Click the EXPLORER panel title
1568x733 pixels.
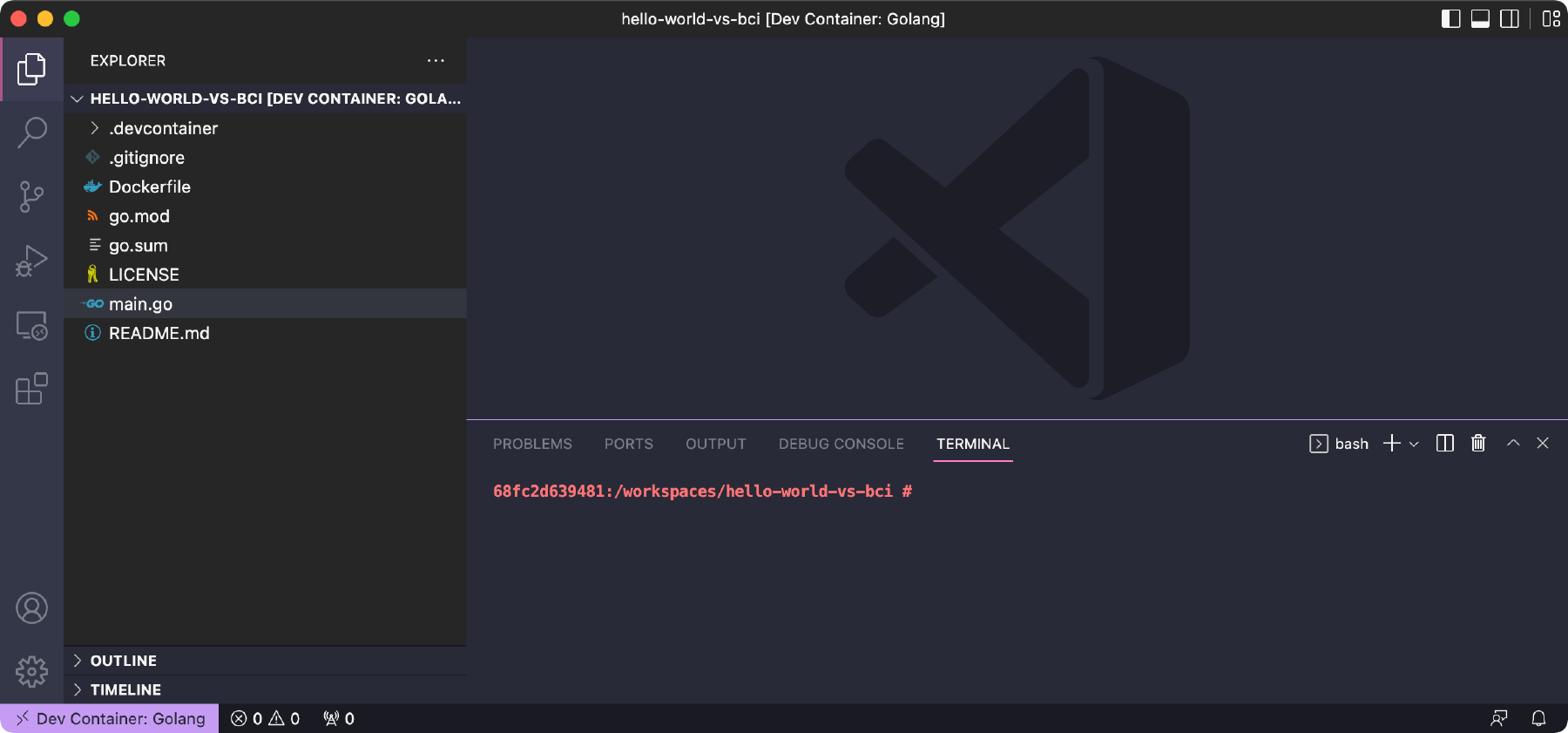coord(128,61)
